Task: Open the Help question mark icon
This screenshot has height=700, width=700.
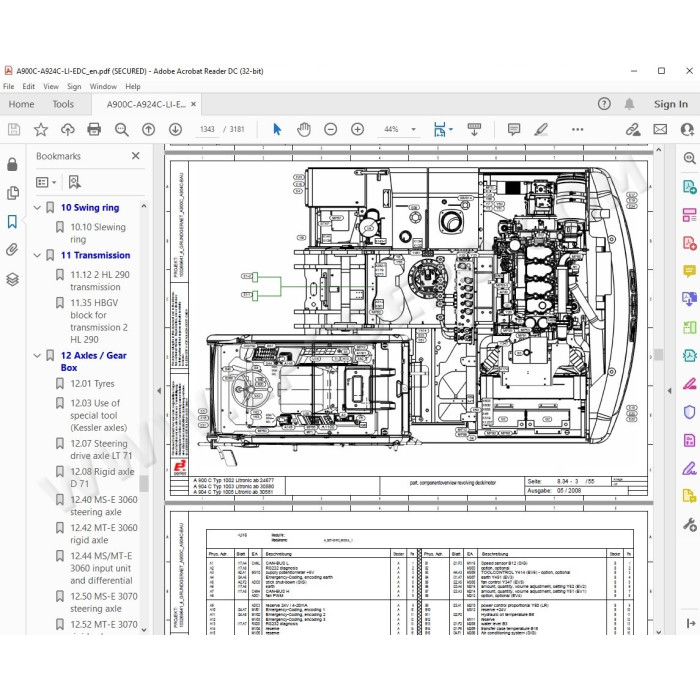Action: point(604,104)
